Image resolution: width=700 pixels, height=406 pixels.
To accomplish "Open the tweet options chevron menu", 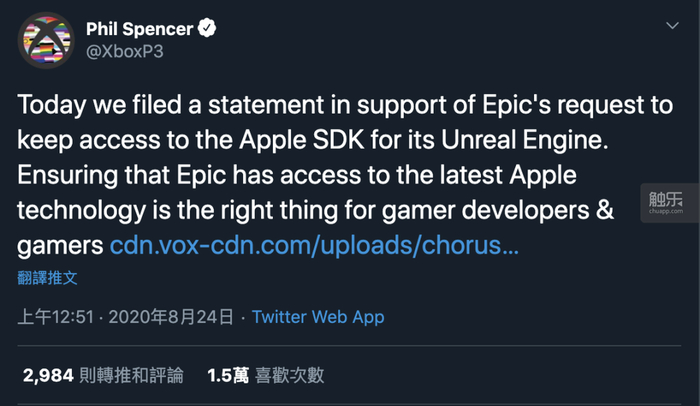I will (672, 31).
